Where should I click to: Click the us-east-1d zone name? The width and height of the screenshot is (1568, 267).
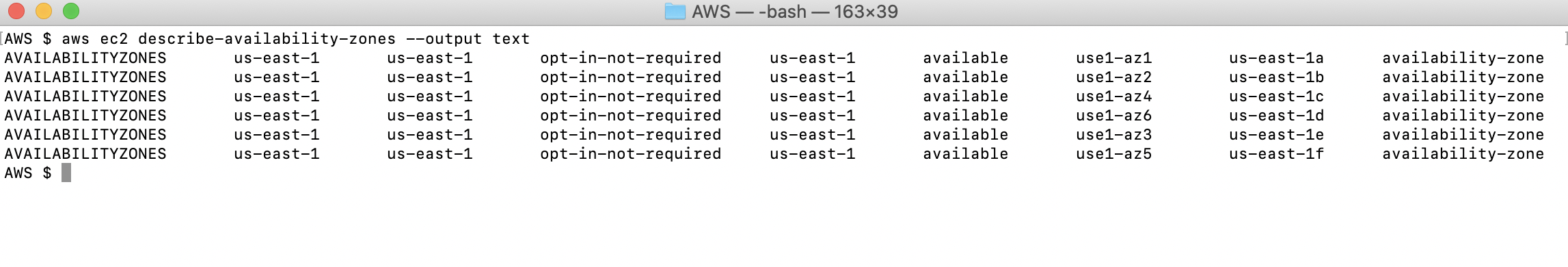[x=1276, y=116]
